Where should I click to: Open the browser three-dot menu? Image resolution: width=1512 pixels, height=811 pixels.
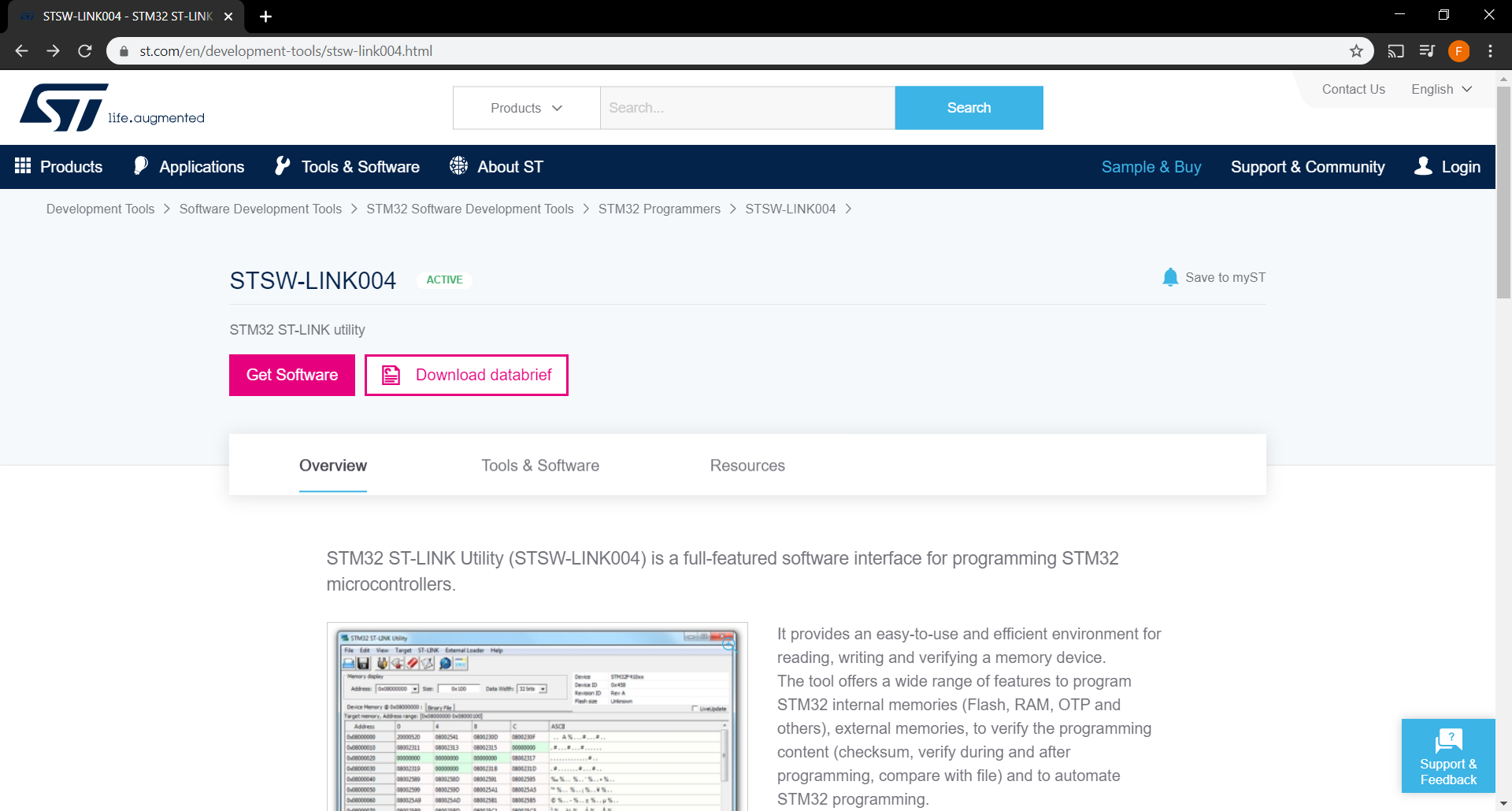tap(1490, 51)
